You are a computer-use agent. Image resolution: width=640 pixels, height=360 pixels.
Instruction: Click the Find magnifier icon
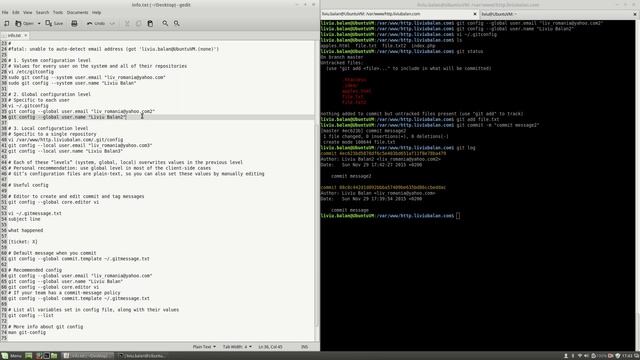coord(165,24)
